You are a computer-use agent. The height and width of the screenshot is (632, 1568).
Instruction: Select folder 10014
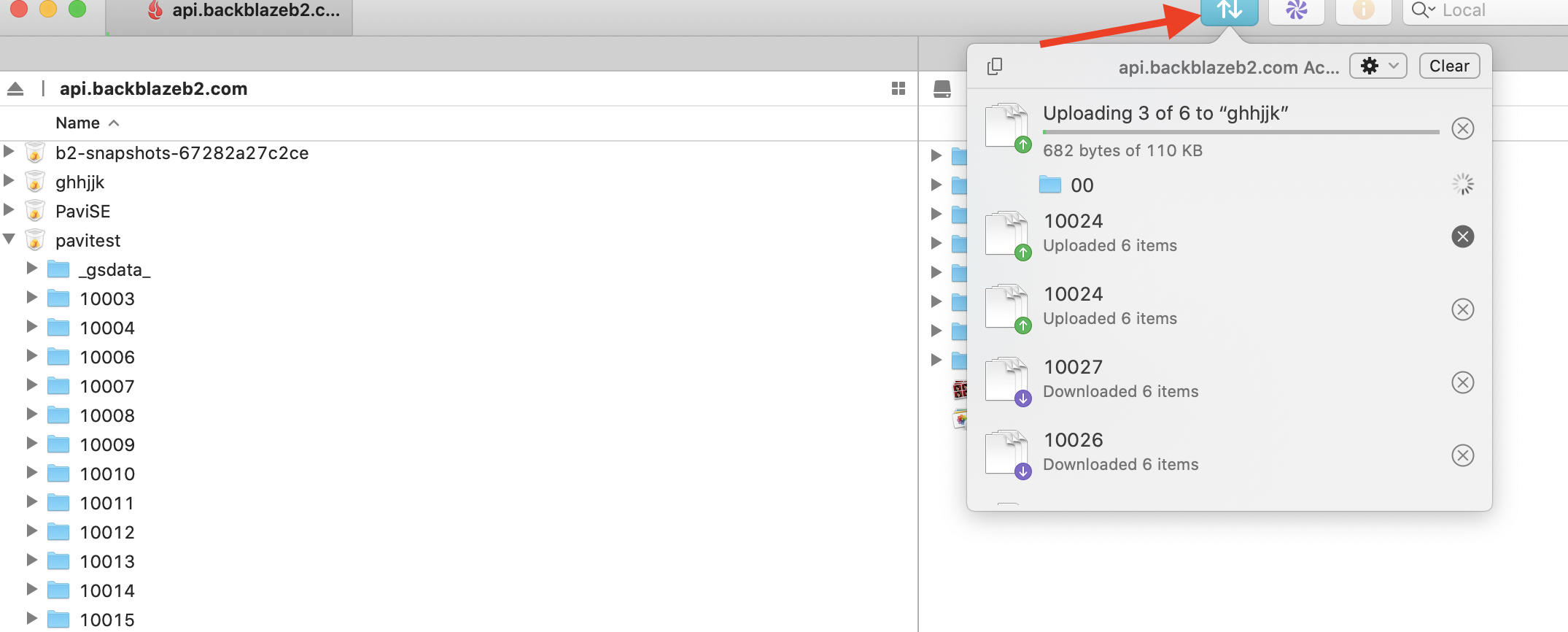coord(107,590)
